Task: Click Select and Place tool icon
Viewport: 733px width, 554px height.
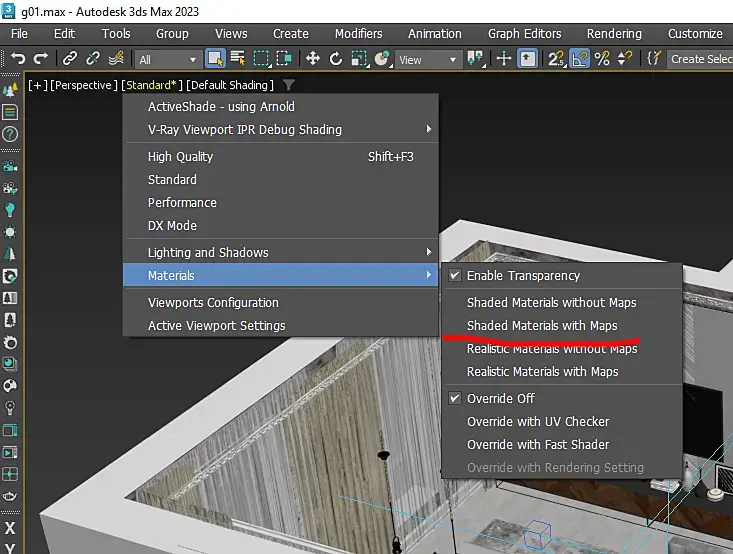Action: (382, 59)
